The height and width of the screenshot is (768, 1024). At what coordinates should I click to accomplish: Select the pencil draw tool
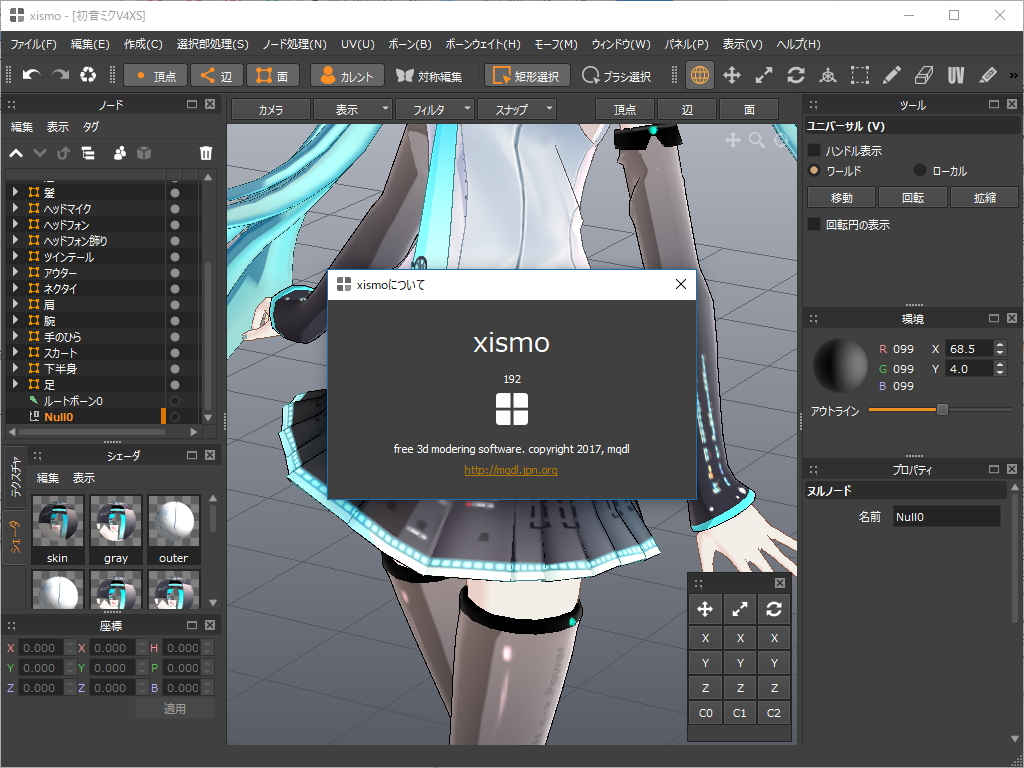(x=891, y=75)
